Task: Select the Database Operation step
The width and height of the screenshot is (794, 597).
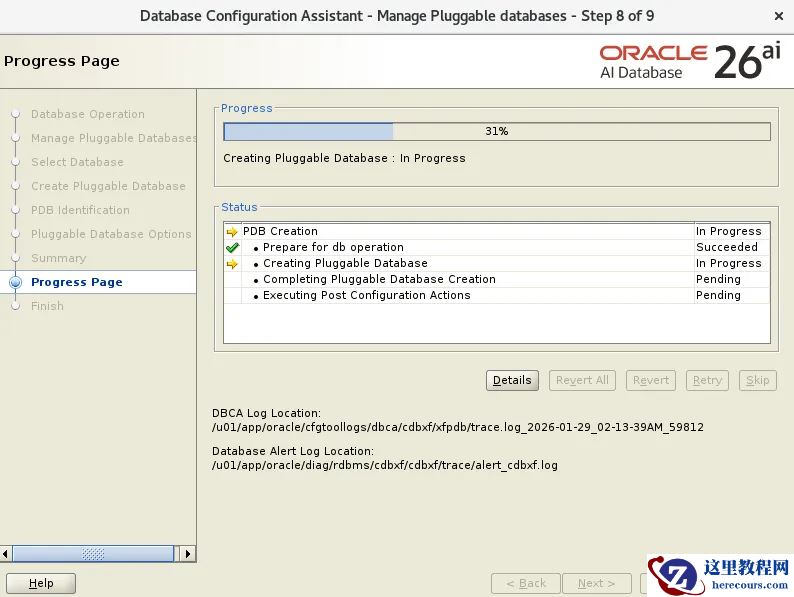Action: pyautogui.click(x=88, y=114)
